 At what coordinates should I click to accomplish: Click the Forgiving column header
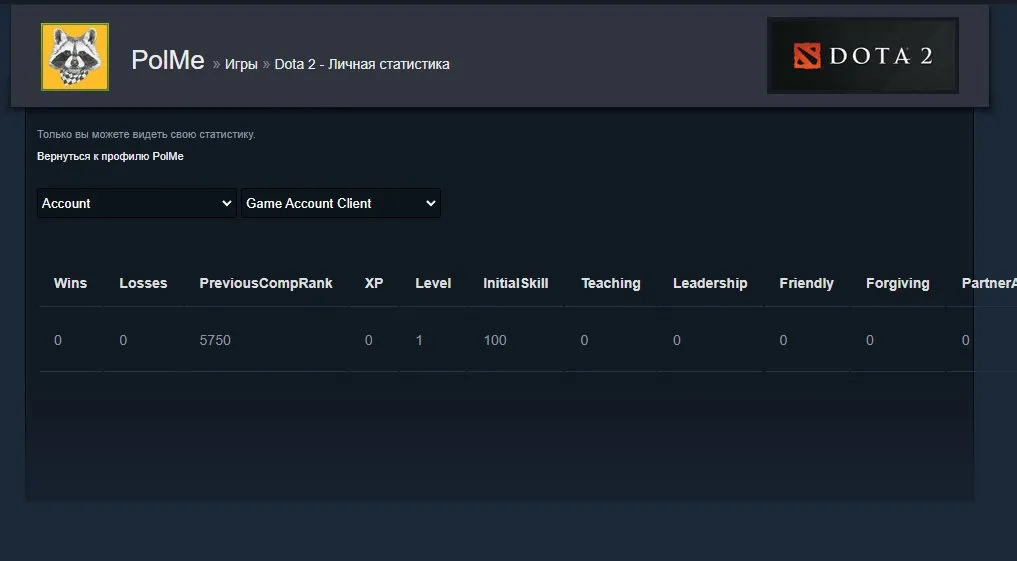898,283
